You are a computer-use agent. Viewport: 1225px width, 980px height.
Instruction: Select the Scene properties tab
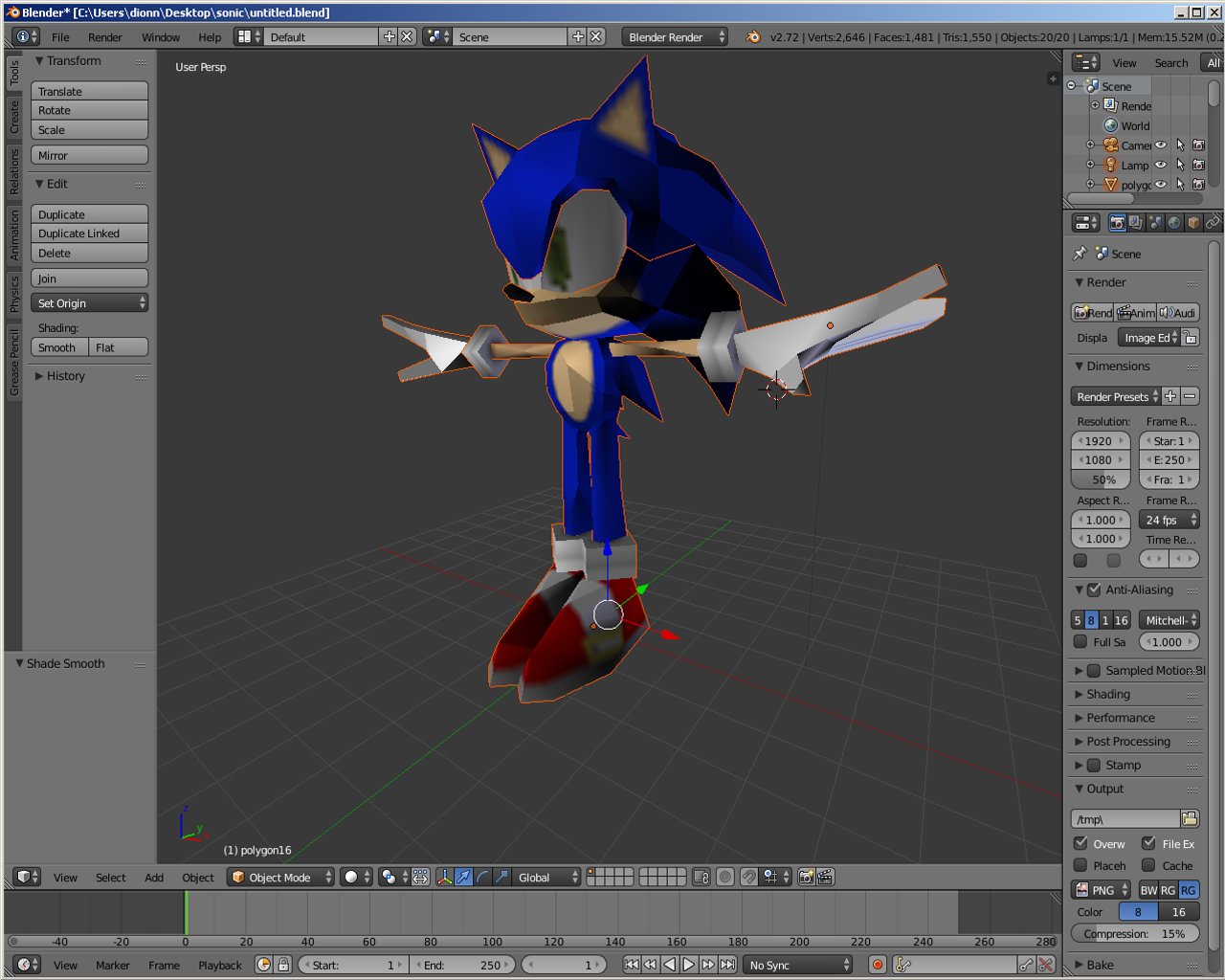[x=1154, y=222]
